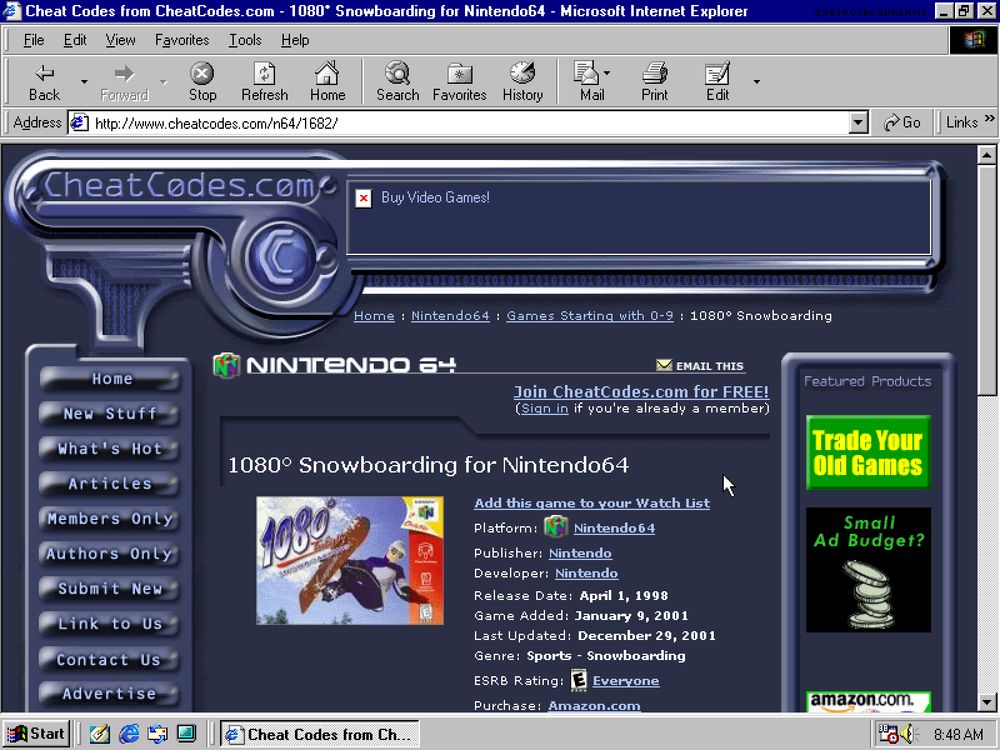Launch Internet Explorer from Quick Launch

[129, 734]
